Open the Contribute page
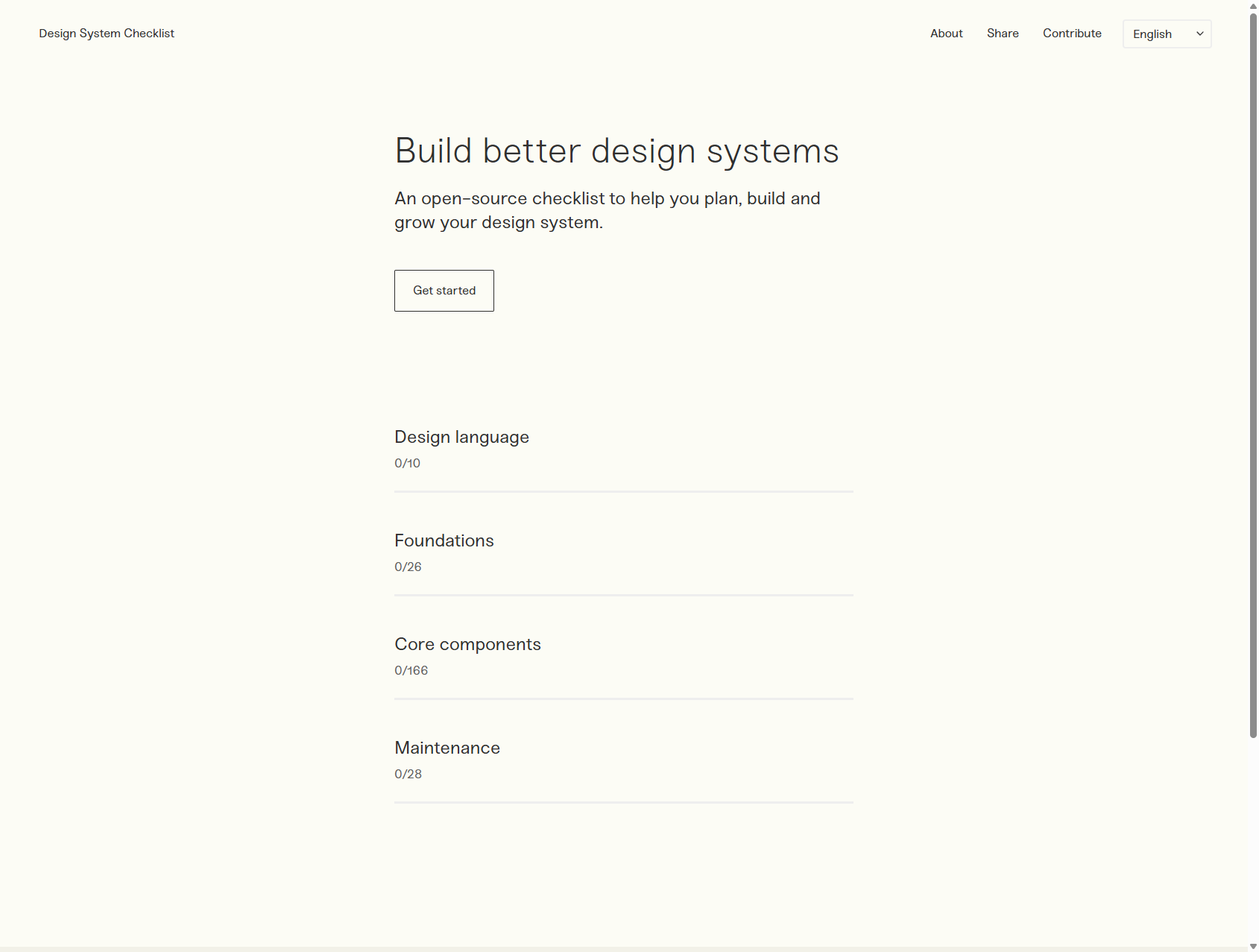1259x952 pixels. 1072,33
